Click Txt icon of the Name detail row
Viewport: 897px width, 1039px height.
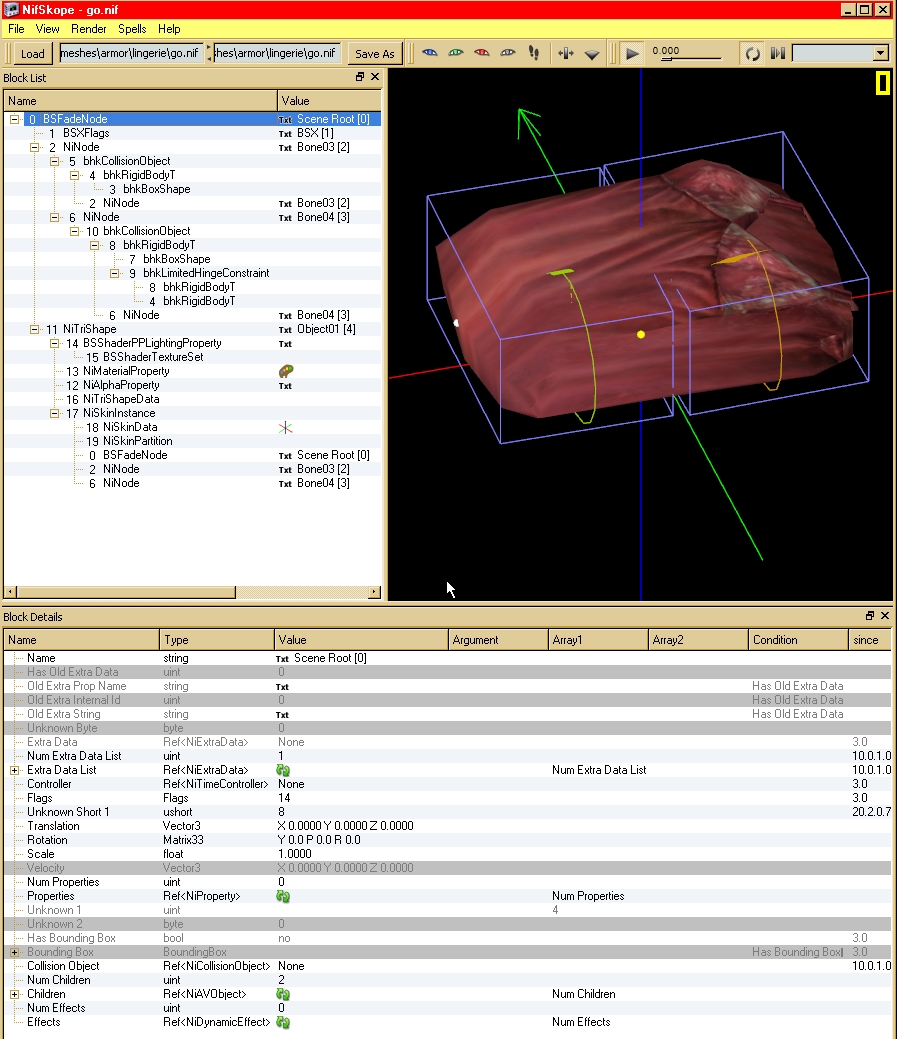pos(282,659)
